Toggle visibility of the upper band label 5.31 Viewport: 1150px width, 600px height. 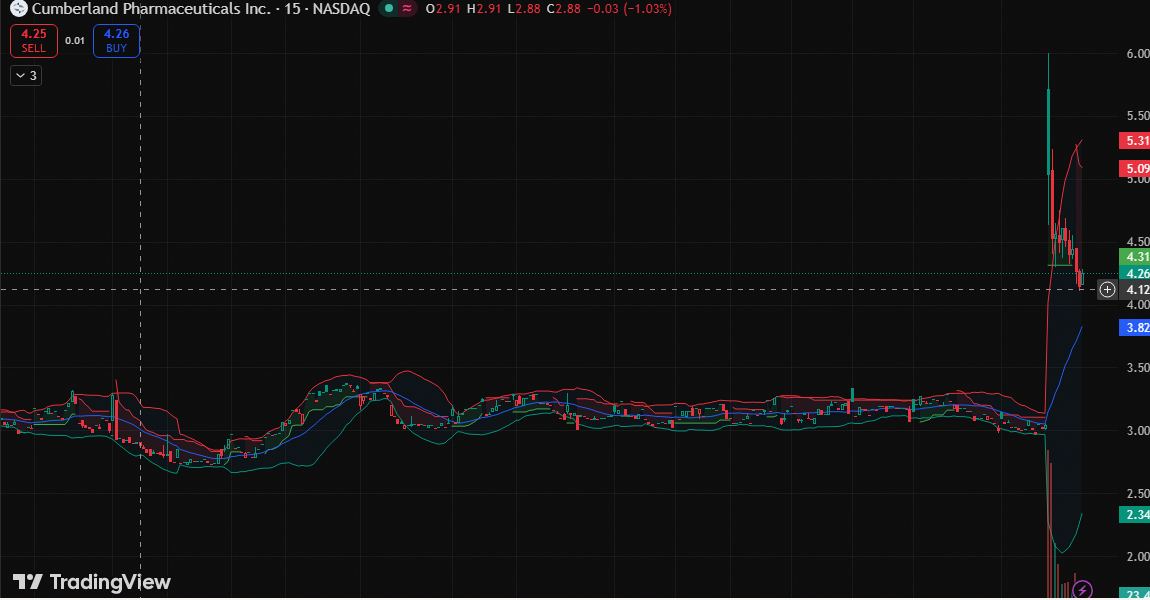click(x=1134, y=141)
